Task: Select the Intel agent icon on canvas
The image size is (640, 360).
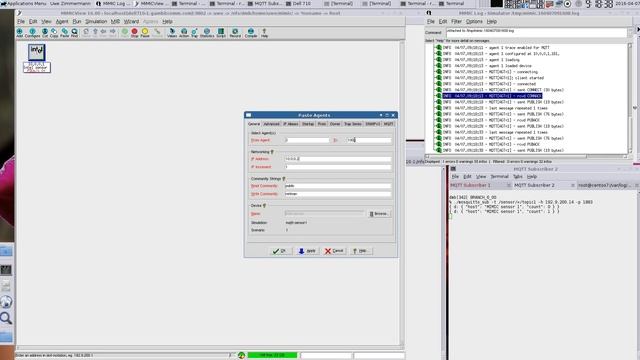Action: tap(37, 52)
